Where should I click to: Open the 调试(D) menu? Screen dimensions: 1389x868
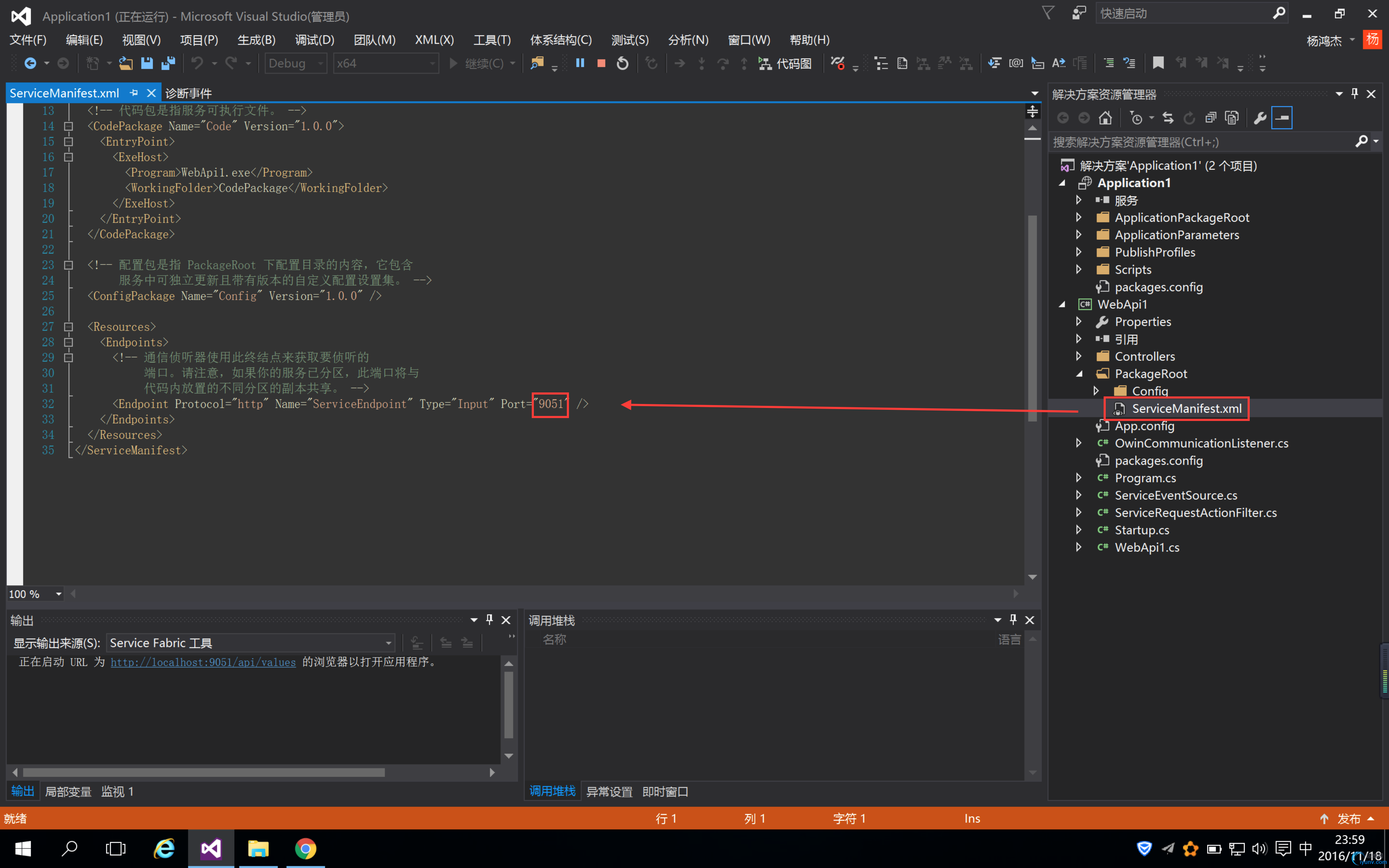(315, 40)
